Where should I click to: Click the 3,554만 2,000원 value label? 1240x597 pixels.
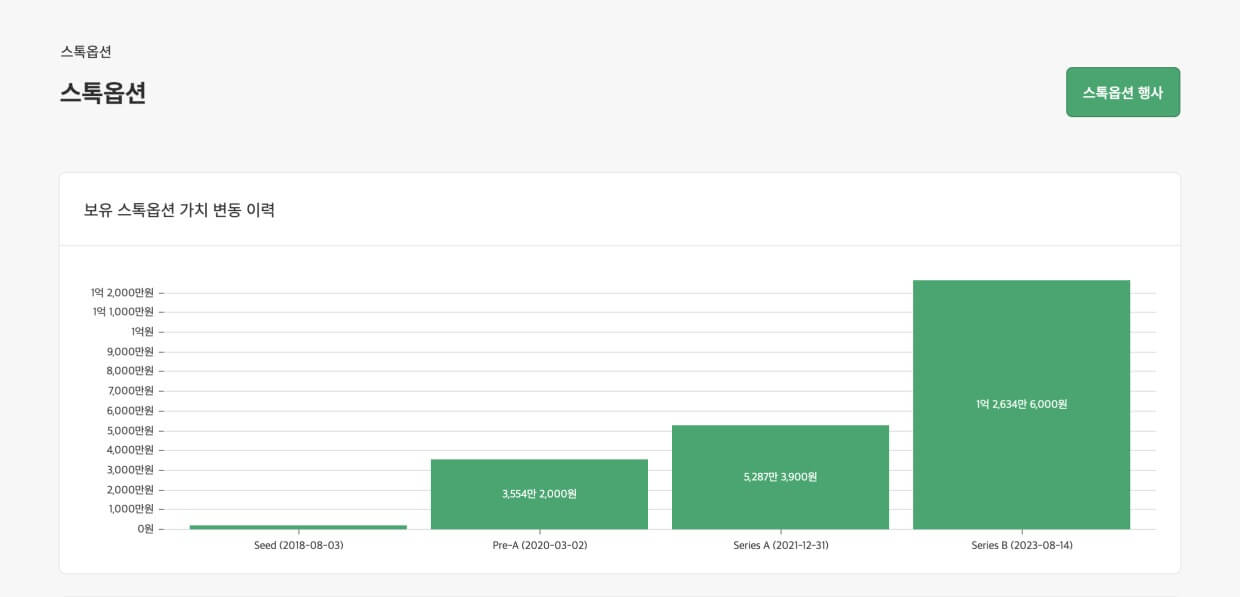[x=539, y=494]
